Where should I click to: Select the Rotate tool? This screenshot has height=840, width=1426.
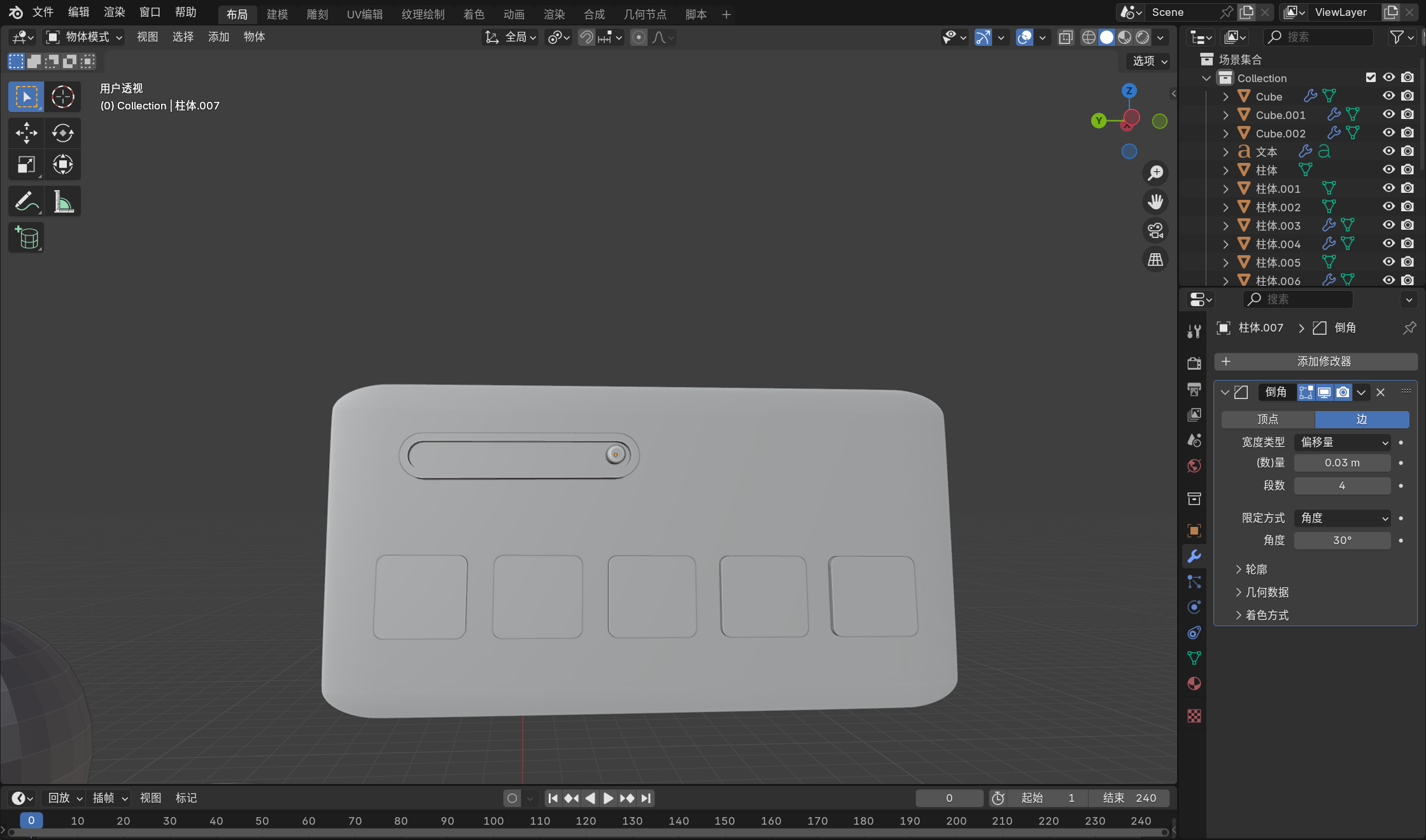click(x=62, y=133)
